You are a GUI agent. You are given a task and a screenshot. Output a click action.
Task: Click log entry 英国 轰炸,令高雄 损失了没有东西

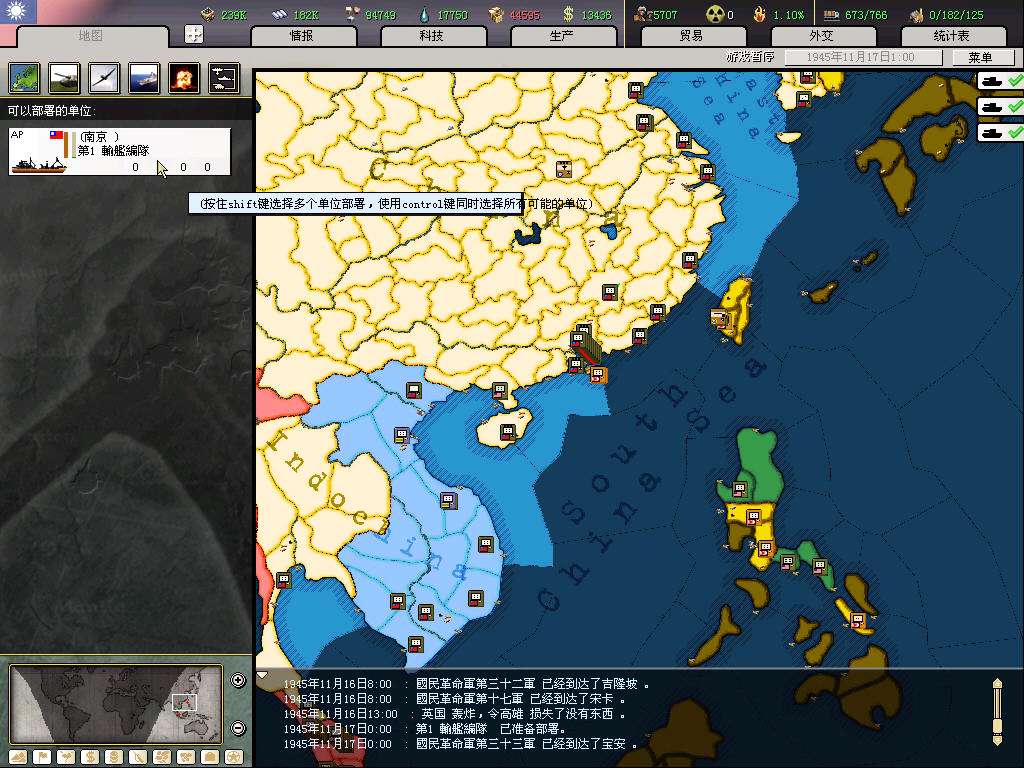pos(455,714)
